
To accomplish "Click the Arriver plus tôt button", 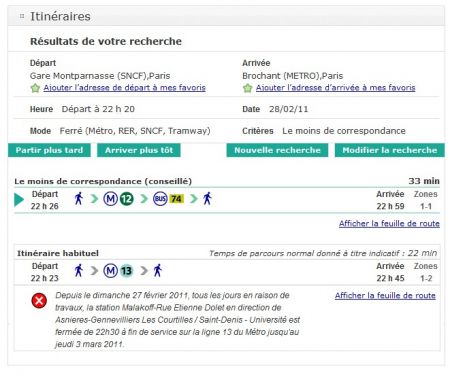I will click(139, 150).
